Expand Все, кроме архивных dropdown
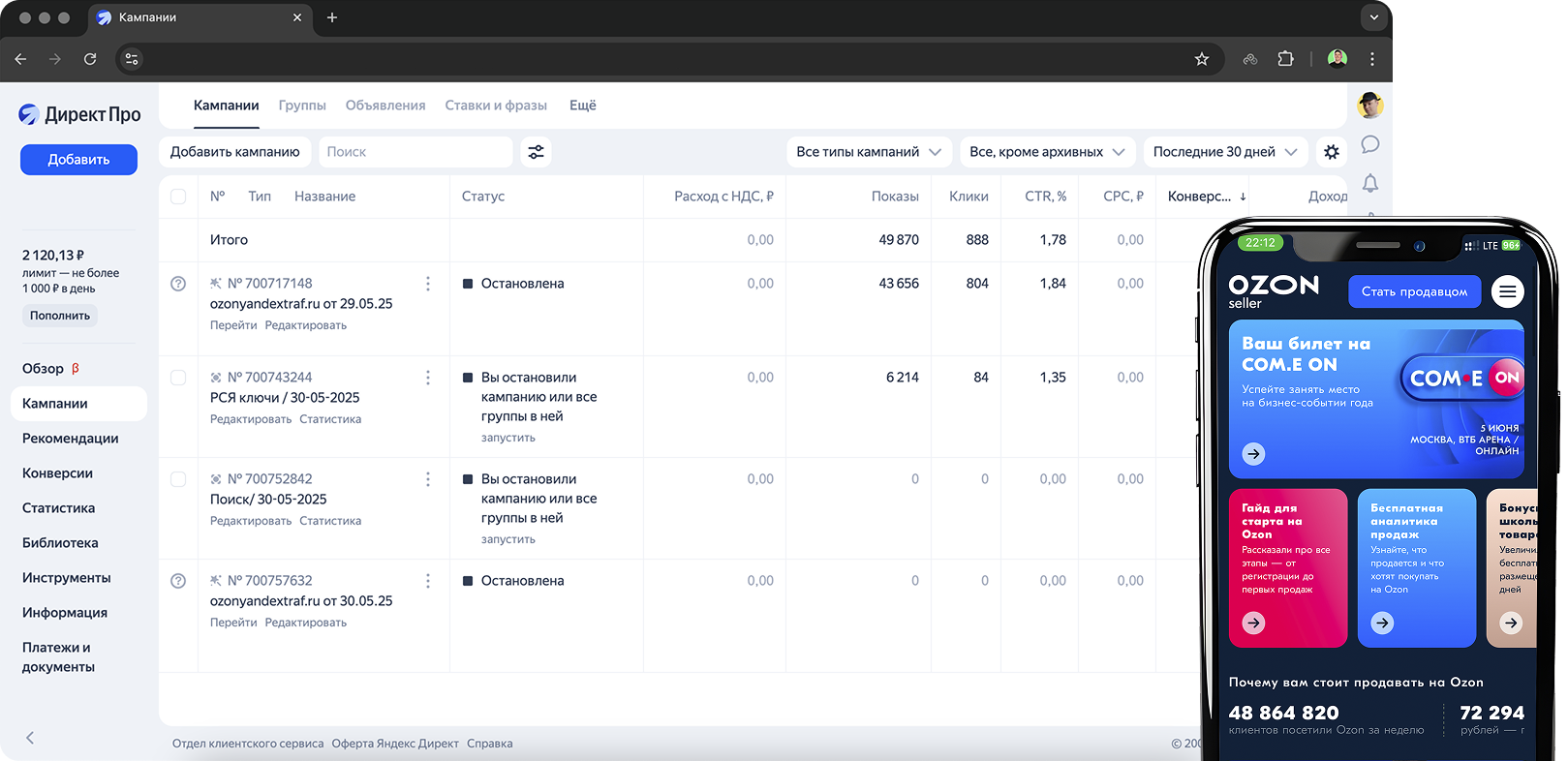The width and height of the screenshot is (1568, 761). click(x=1047, y=152)
